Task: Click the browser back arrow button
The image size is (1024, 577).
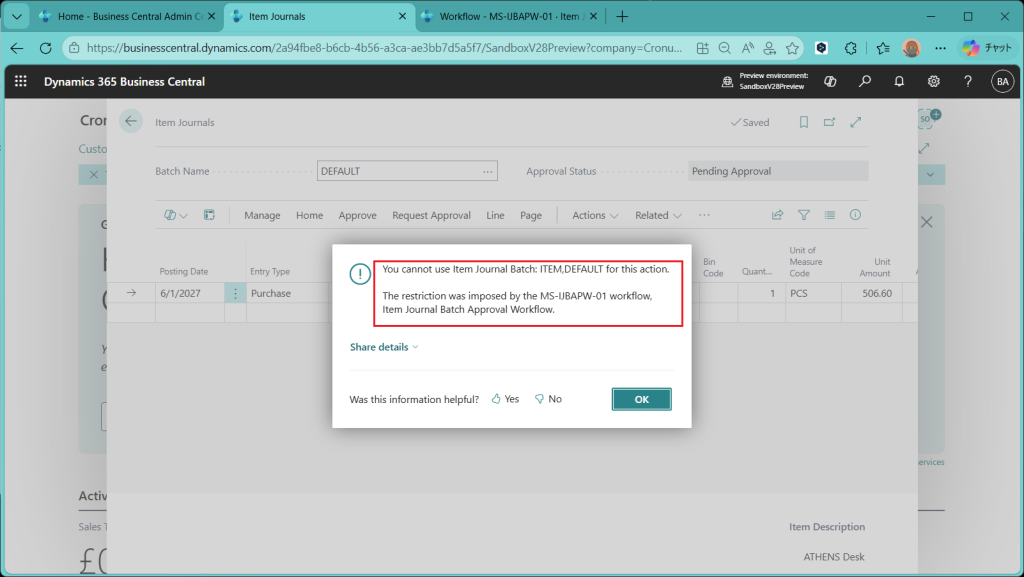Action: pyautogui.click(x=17, y=48)
